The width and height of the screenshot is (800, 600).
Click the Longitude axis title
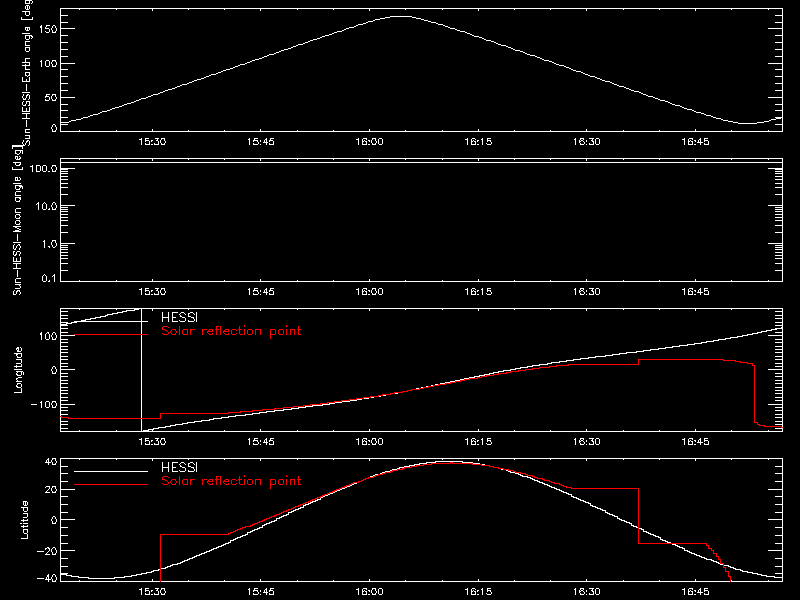point(18,370)
